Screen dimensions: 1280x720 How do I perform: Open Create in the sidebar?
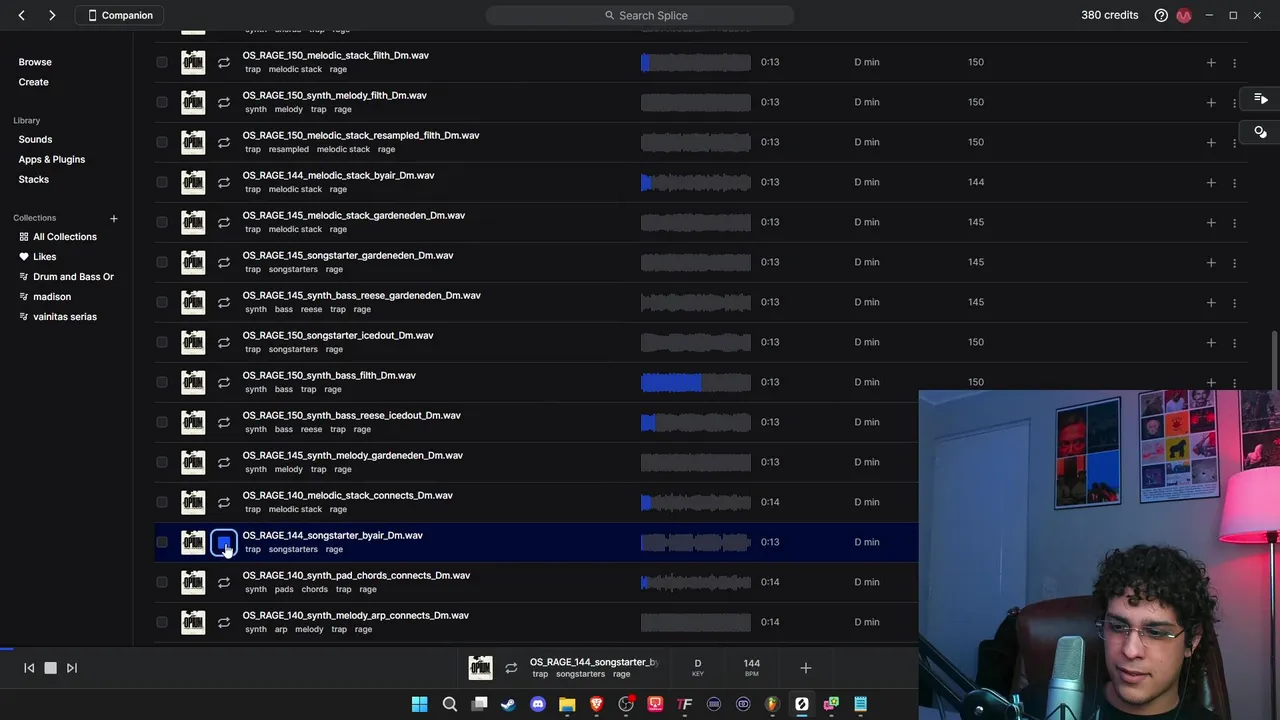(x=33, y=82)
